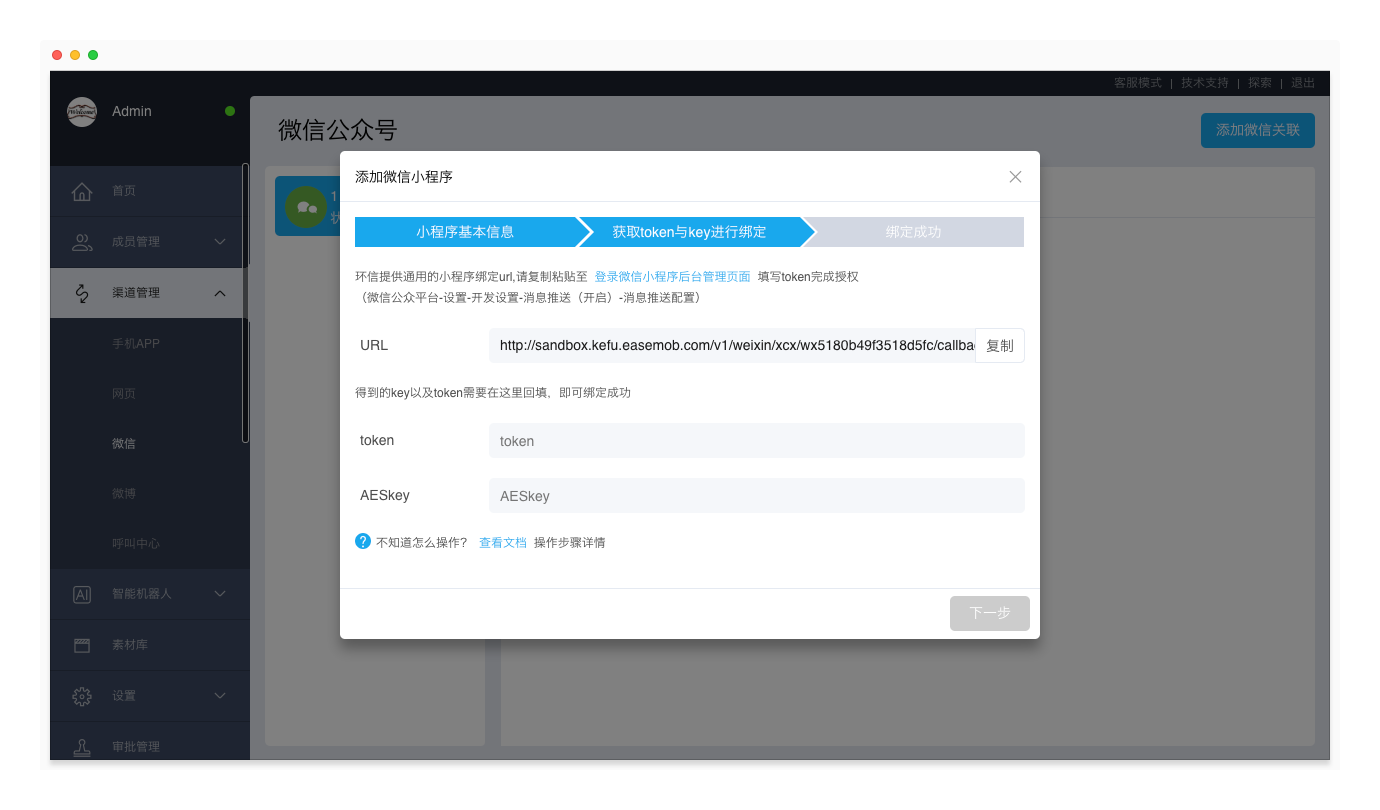Screen dimensions: 1380x810
Task: Click 客服模式 in top bar
Action: point(1138,83)
